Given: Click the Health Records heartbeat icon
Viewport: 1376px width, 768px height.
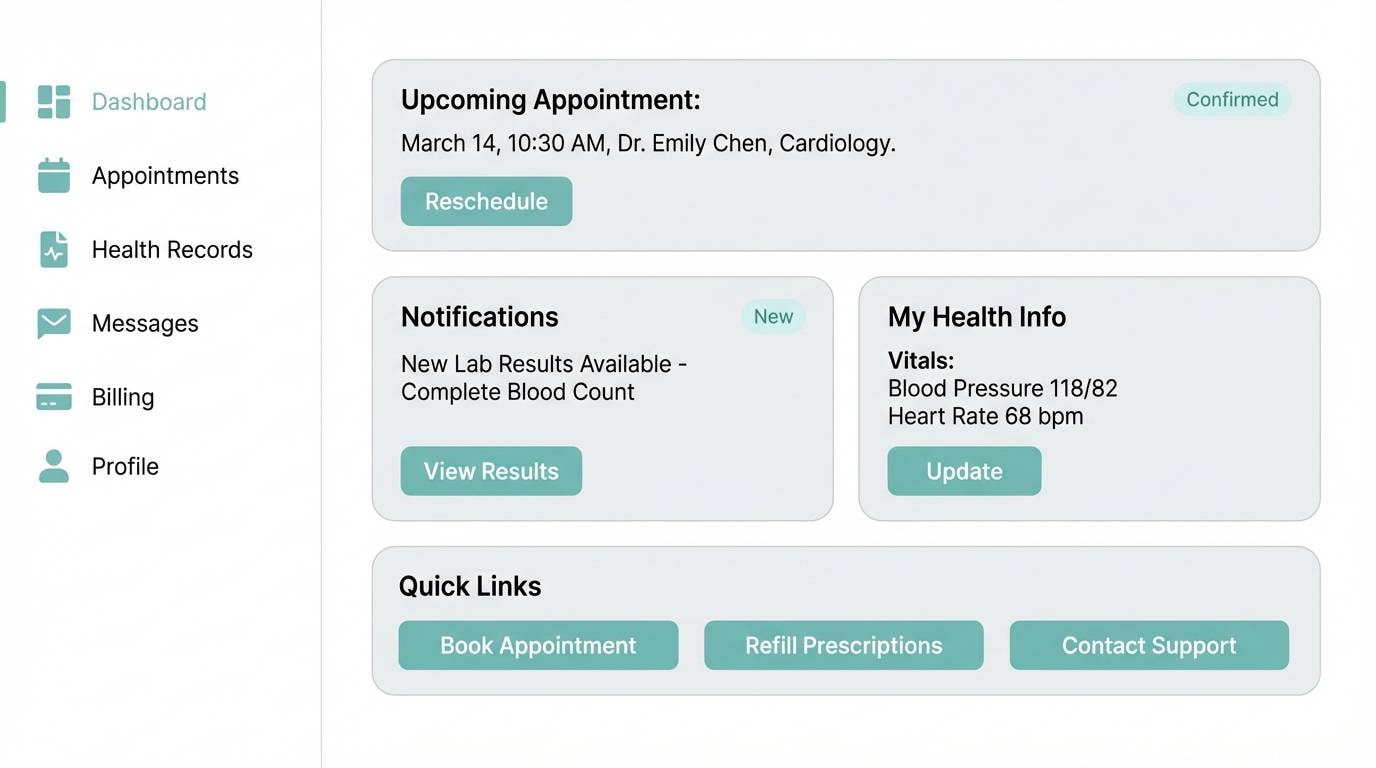Looking at the screenshot, I should 52,249.
